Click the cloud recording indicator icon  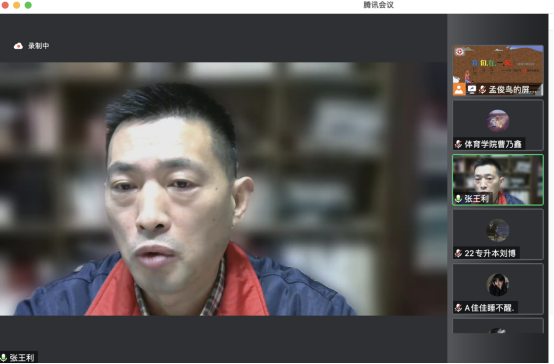[18, 46]
